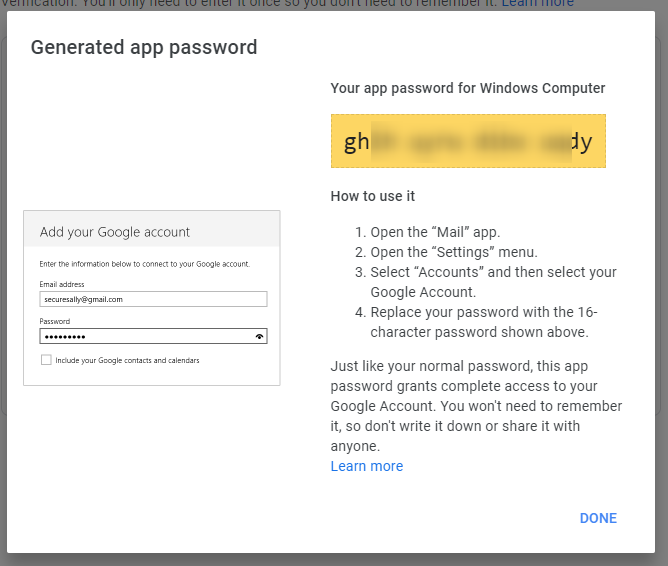This screenshot has width=668, height=566.
Task: Click the Add your Google account header
Action: point(115,232)
